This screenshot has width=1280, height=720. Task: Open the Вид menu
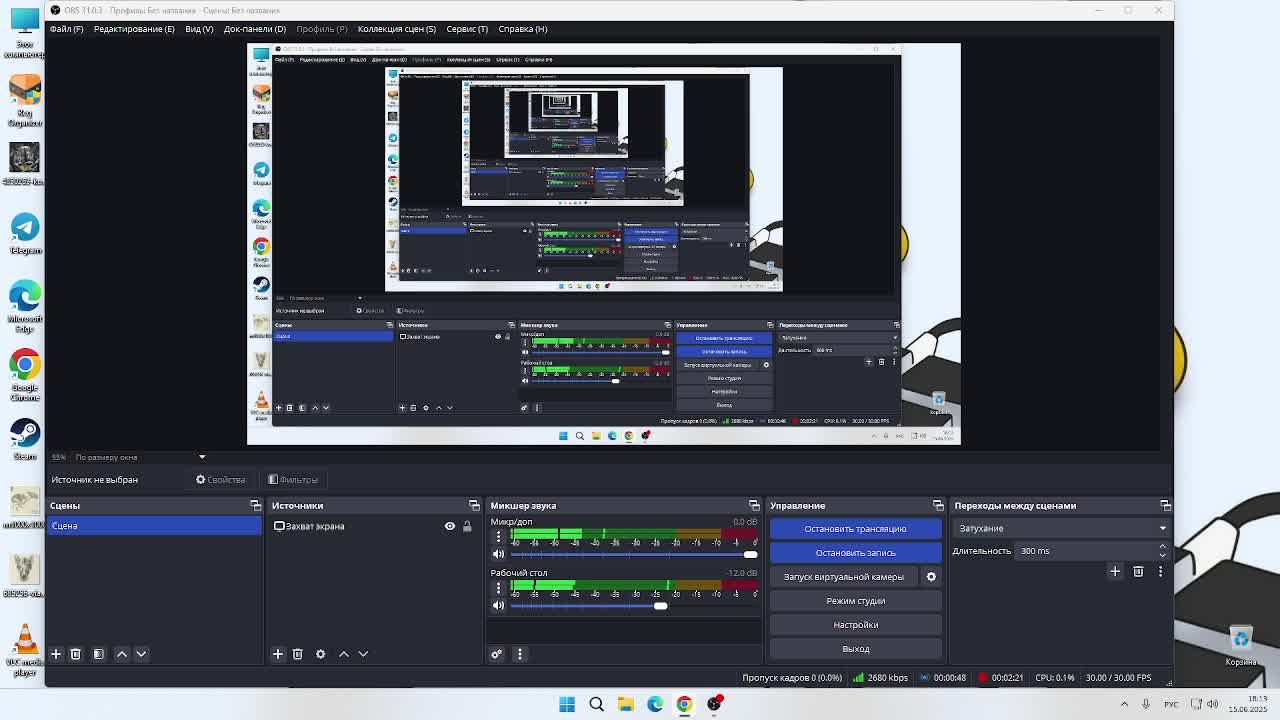click(199, 29)
